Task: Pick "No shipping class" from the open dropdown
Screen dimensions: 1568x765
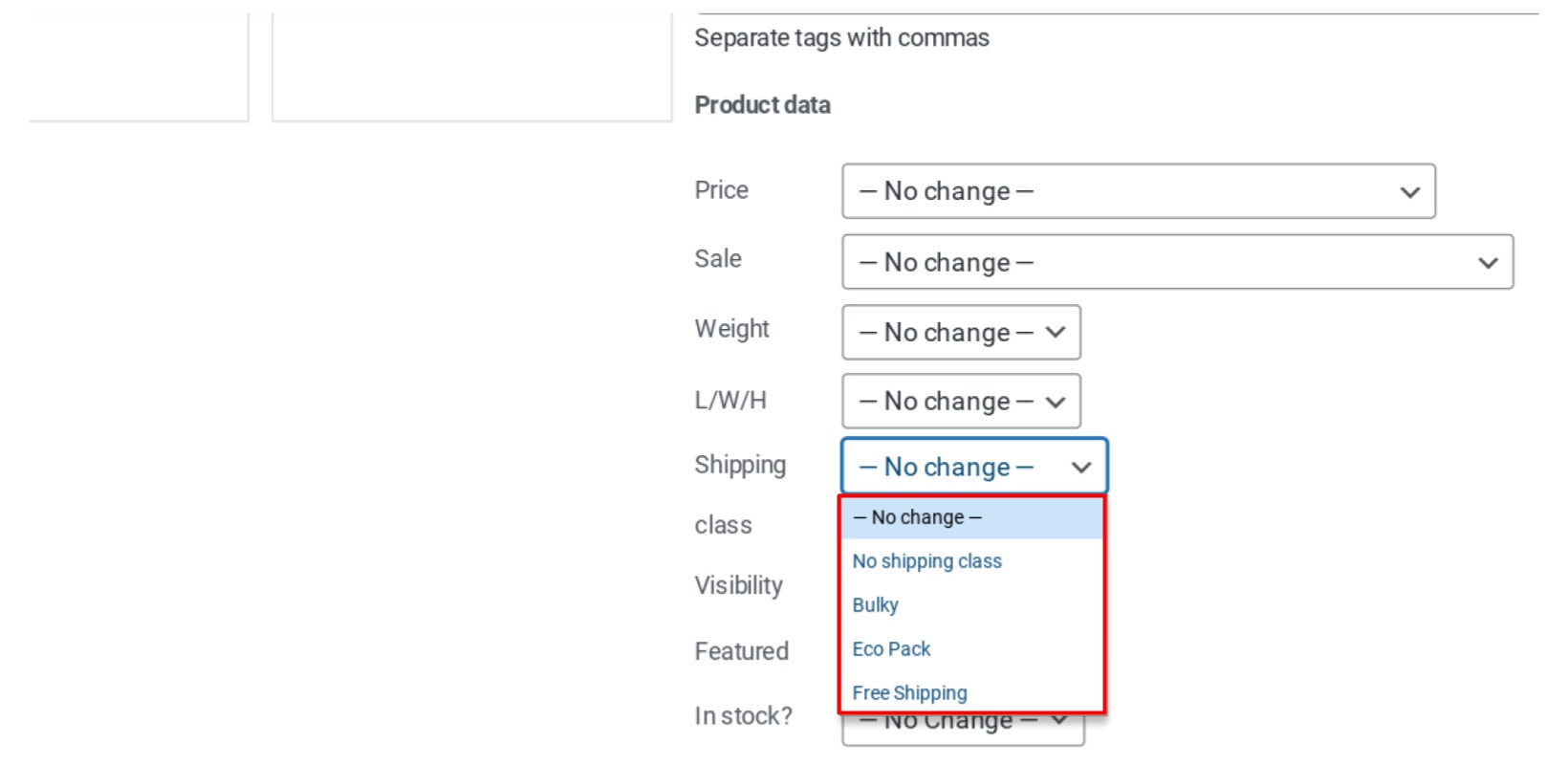Action: (x=926, y=561)
